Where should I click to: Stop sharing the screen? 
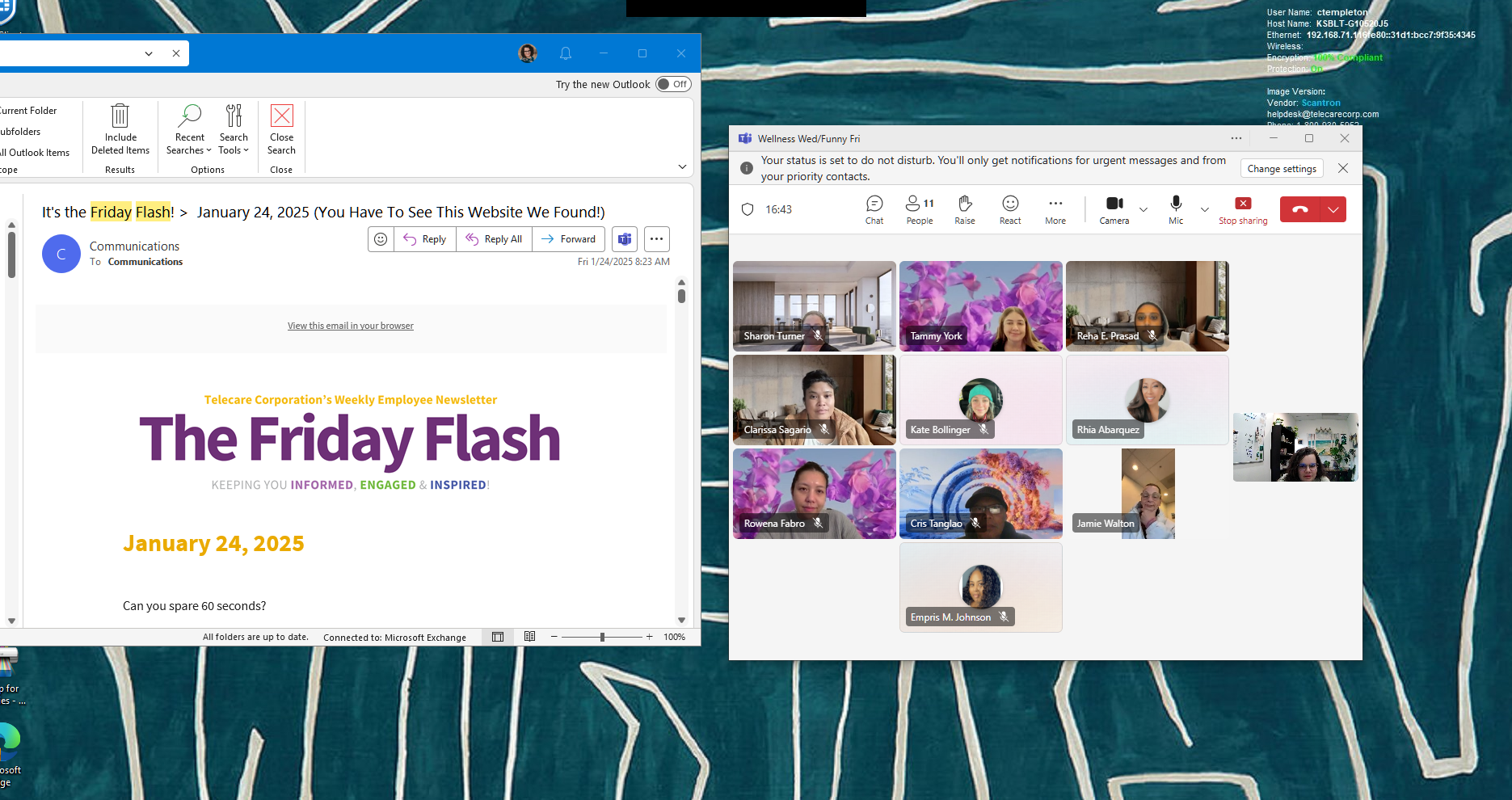(1243, 209)
